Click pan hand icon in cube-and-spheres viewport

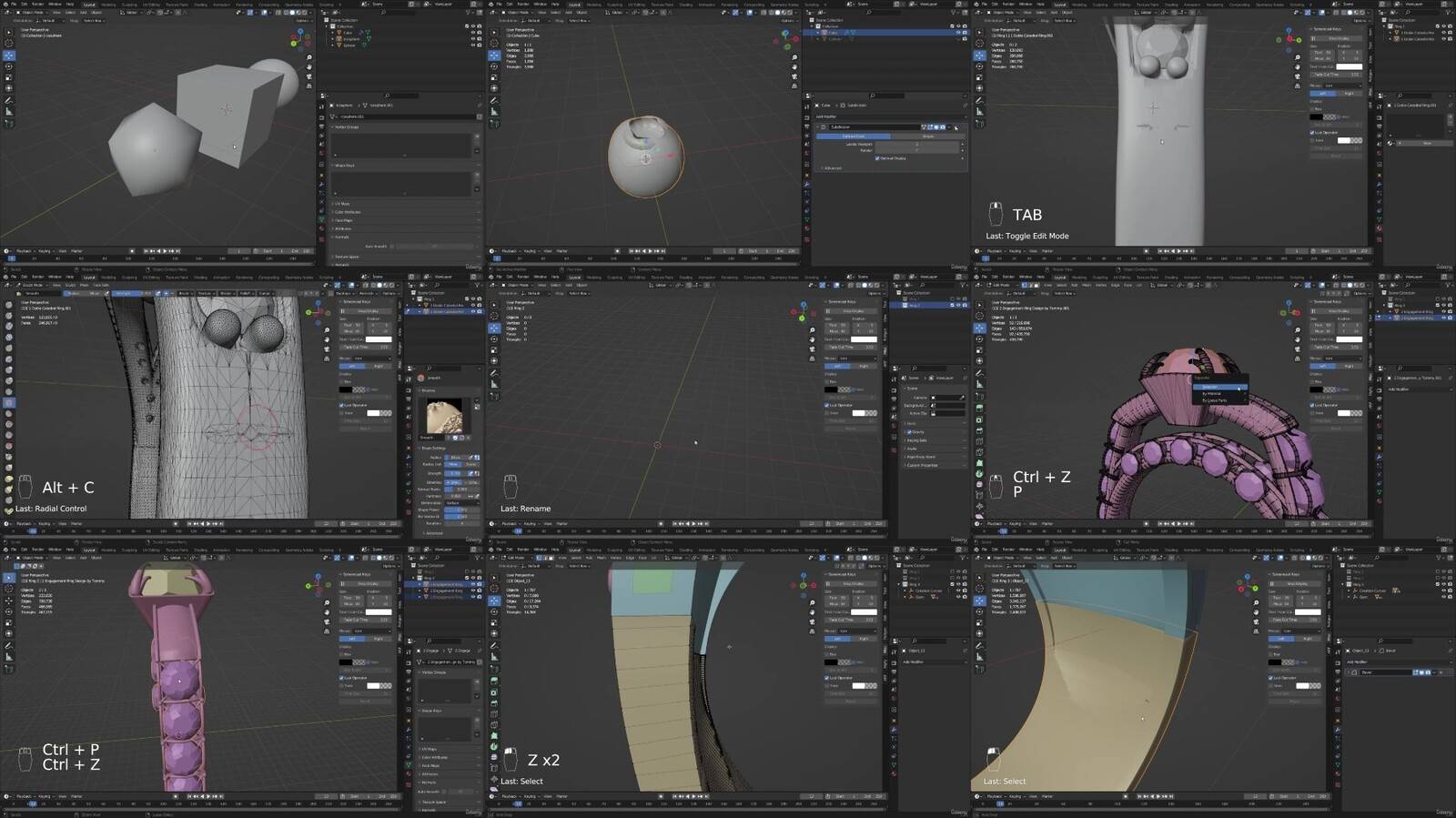(x=309, y=67)
